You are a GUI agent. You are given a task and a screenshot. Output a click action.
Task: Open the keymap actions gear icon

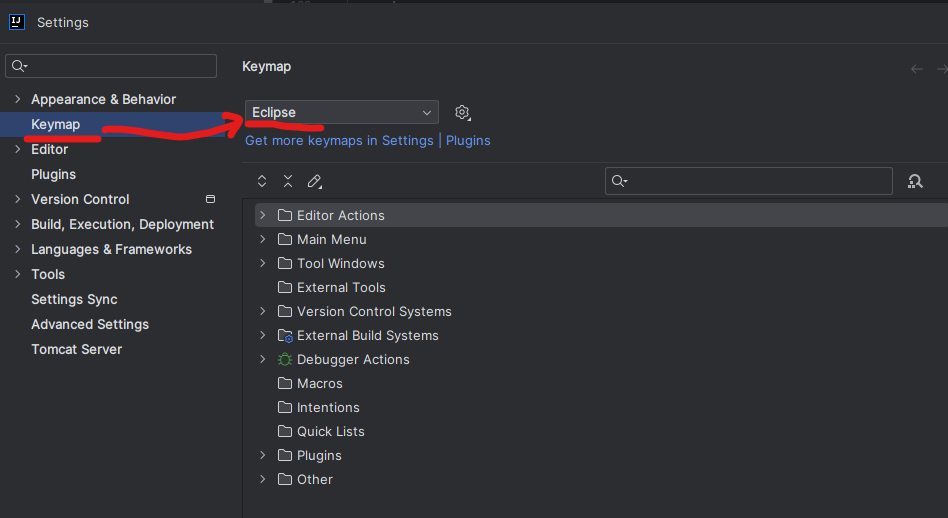click(x=463, y=112)
